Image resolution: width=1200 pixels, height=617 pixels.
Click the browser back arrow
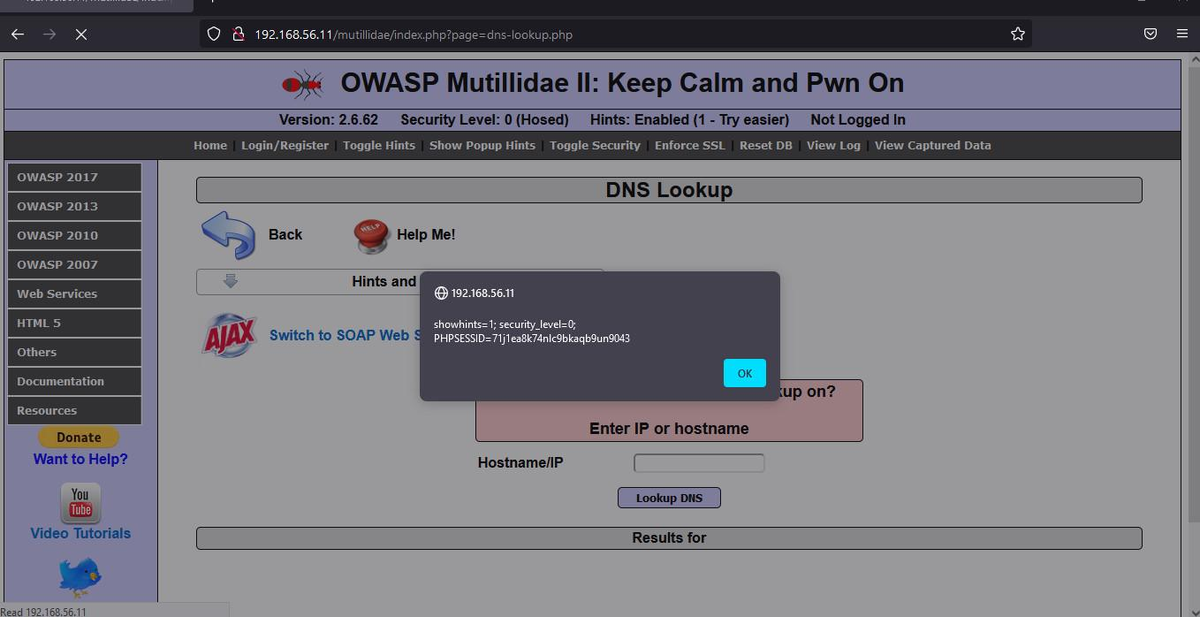pyautogui.click(x=17, y=34)
